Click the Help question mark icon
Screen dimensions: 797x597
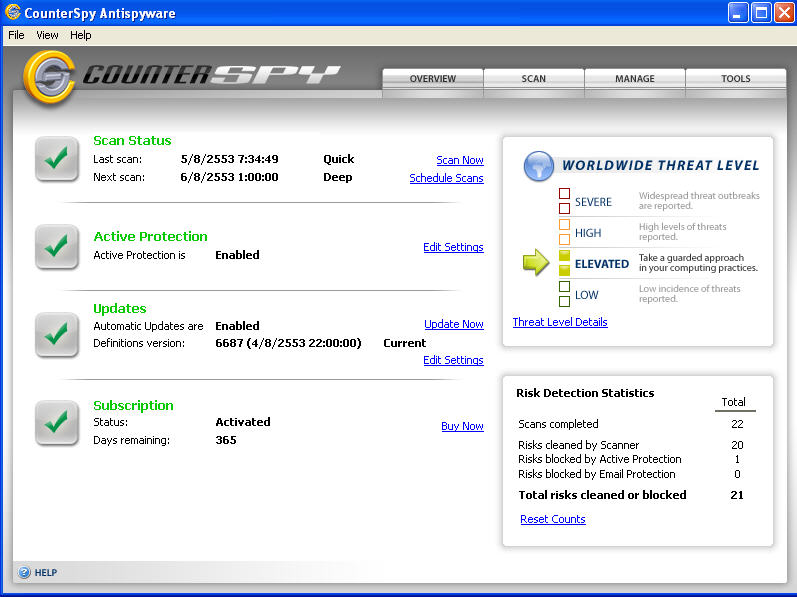point(24,573)
